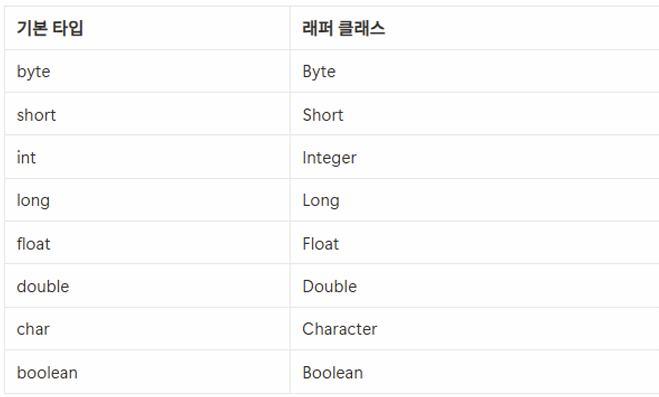Viewport: 659px width, 397px height.
Task: Select the int cell
Action: (x=147, y=157)
